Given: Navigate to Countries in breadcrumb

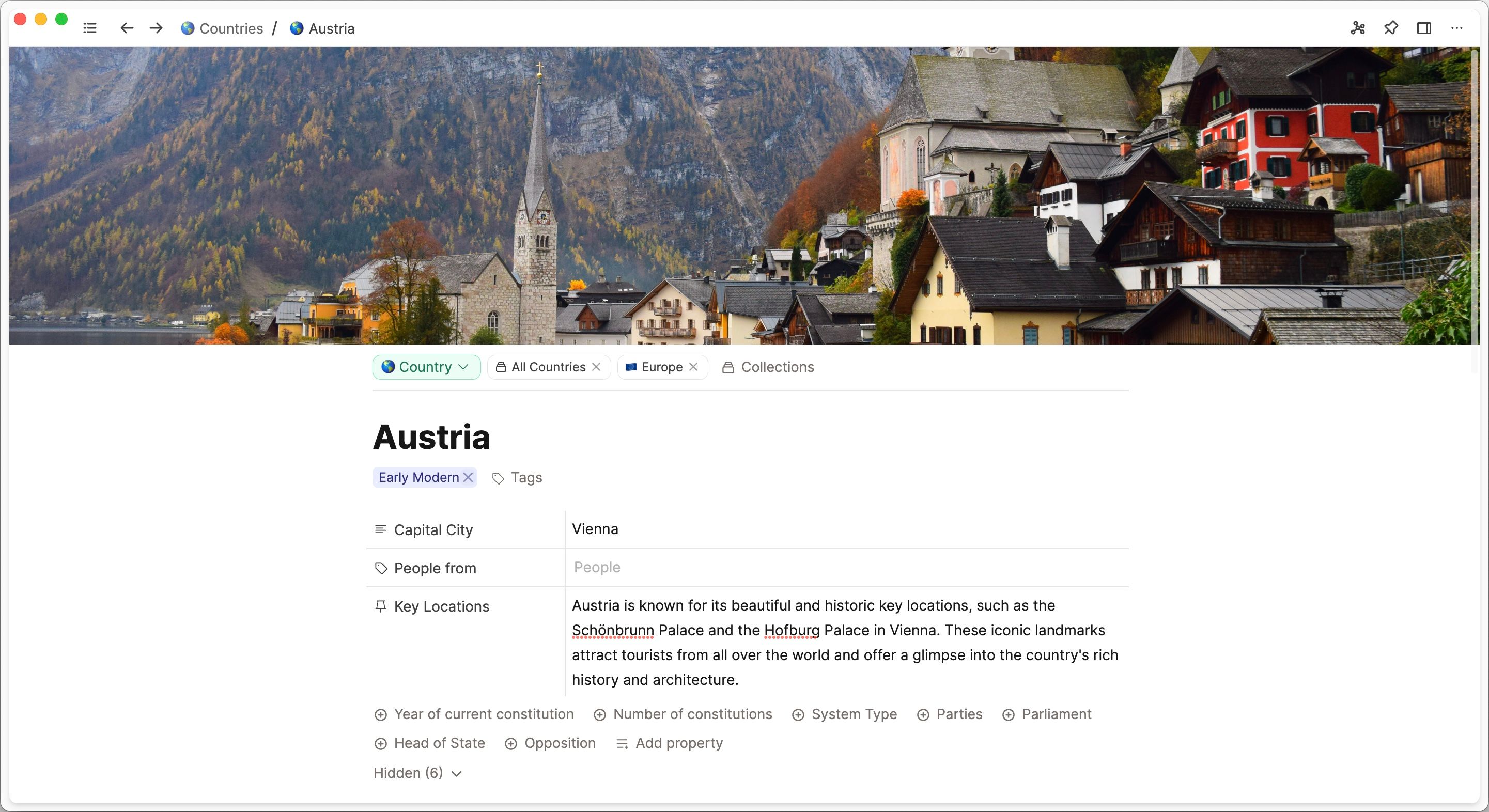Looking at the screenshot, I should click(x=223, y=28).
